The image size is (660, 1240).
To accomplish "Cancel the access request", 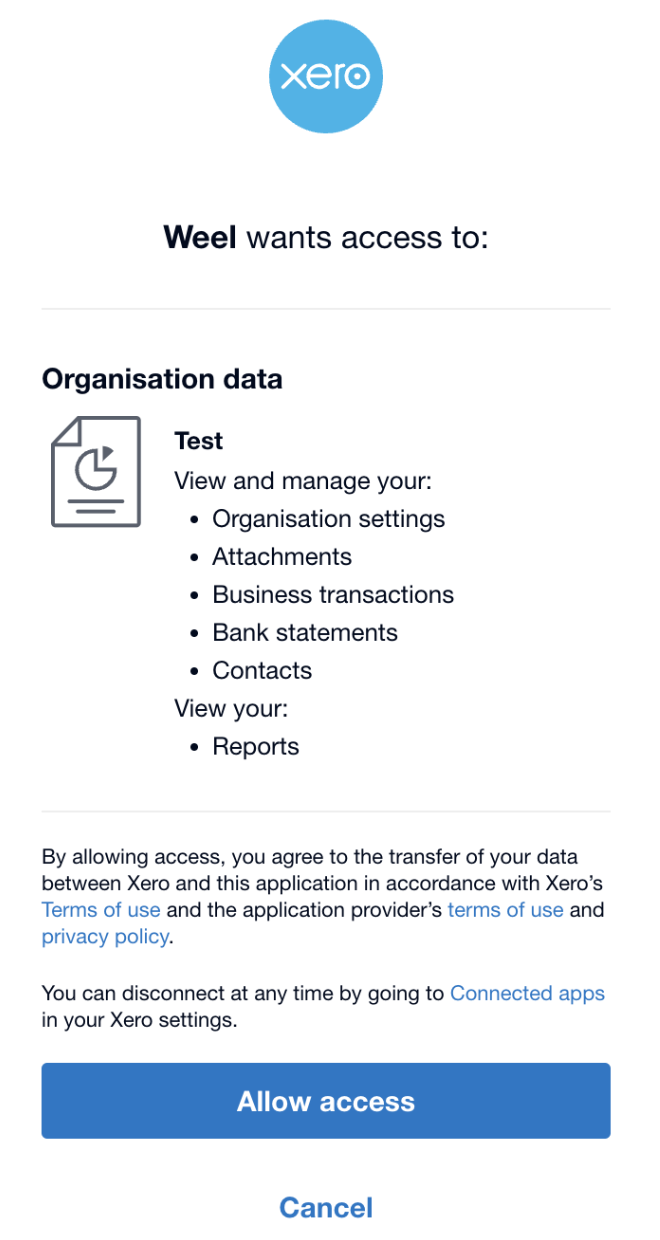I will click(326, 1208).
